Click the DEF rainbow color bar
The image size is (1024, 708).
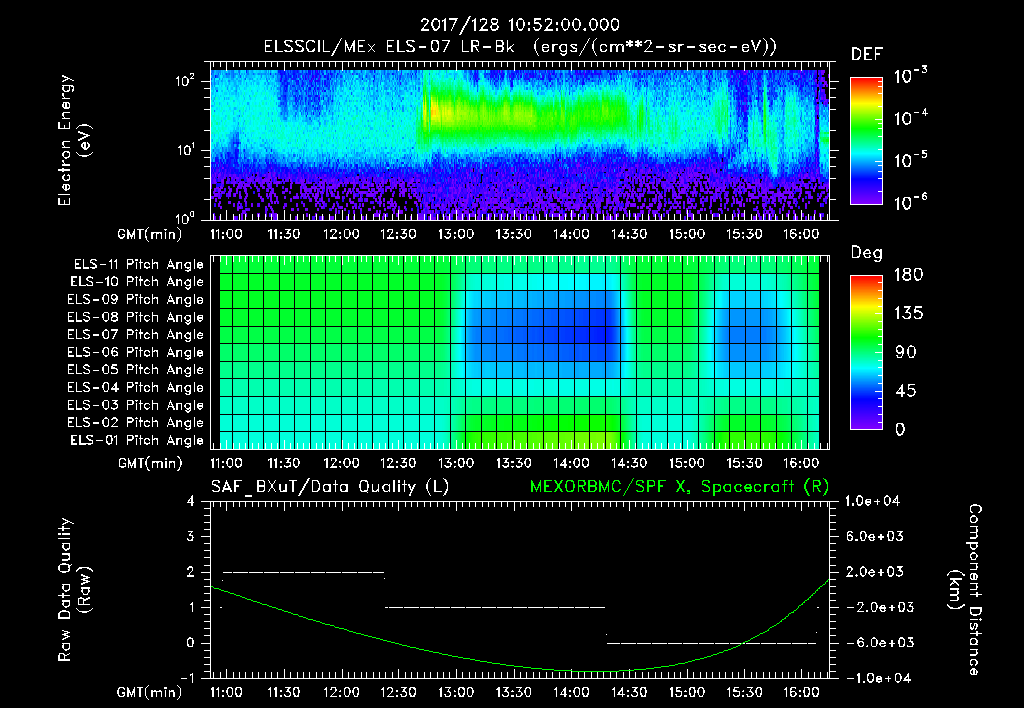(867, 141)
